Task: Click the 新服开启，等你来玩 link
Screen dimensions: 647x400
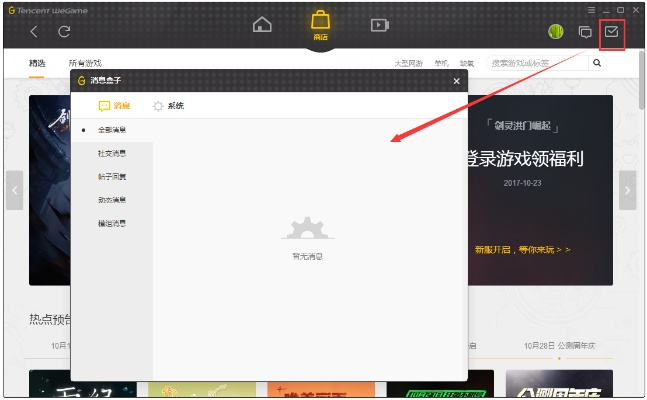Action: [x=522, y=249]
